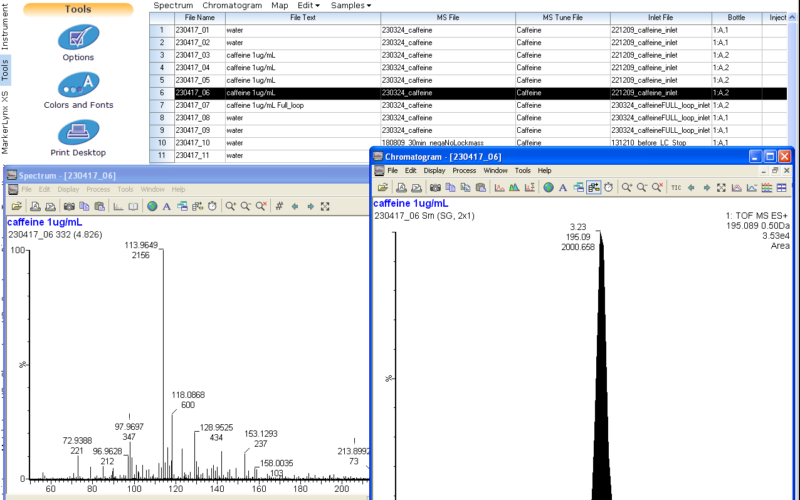
Task: Click the TIC button in Chromatogram toolbar
Action: coord(676,187)
